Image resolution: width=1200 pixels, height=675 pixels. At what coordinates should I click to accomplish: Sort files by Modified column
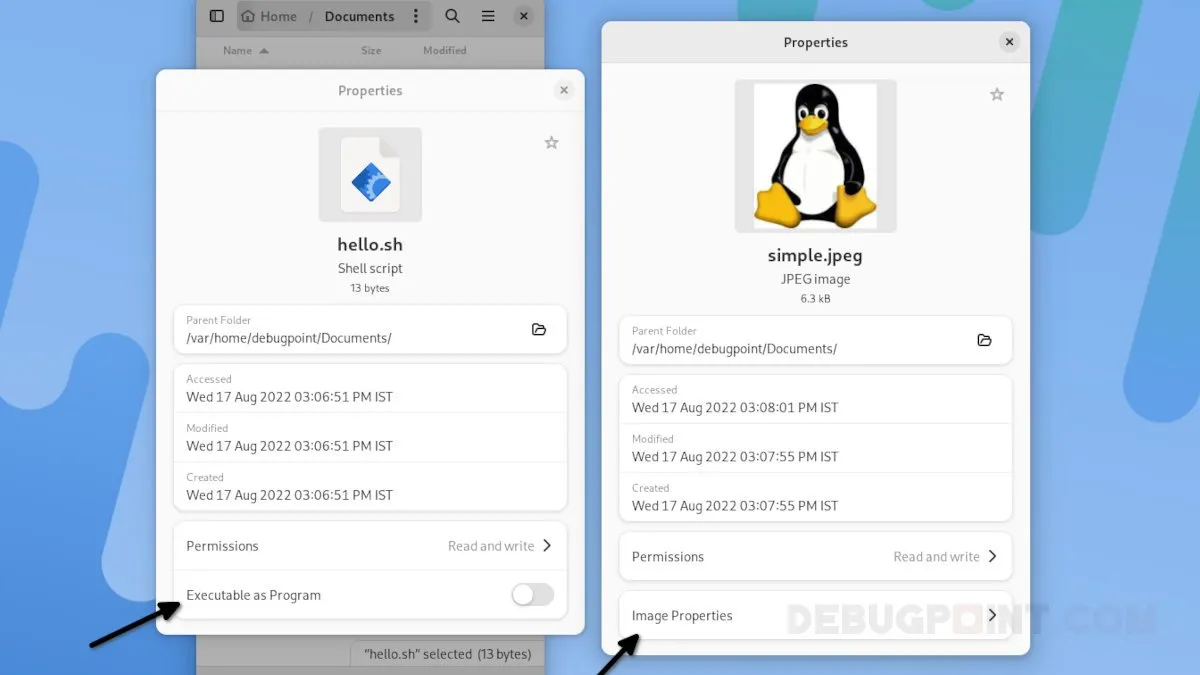[444, 50]
